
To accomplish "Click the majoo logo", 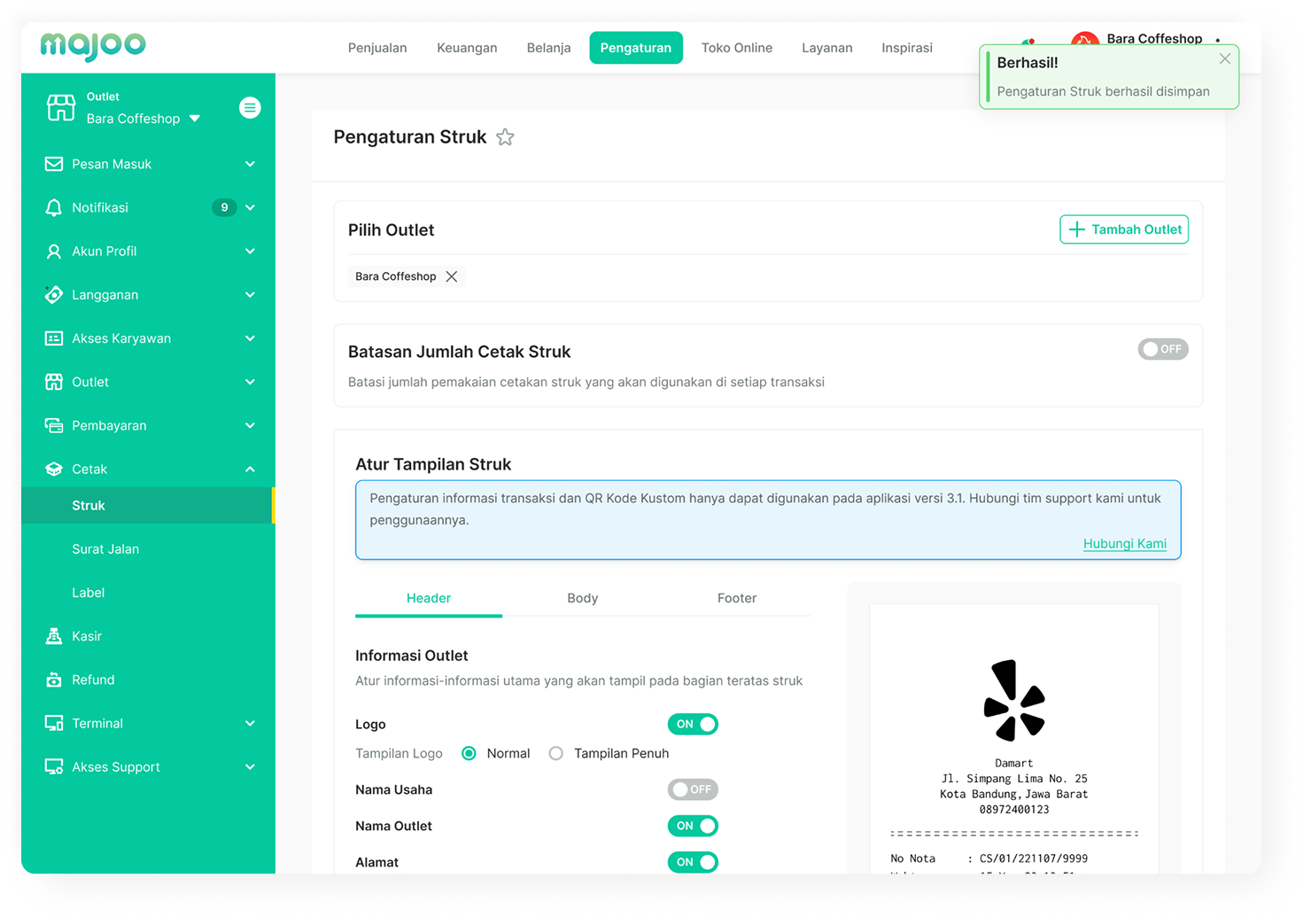I will (93, 45).
